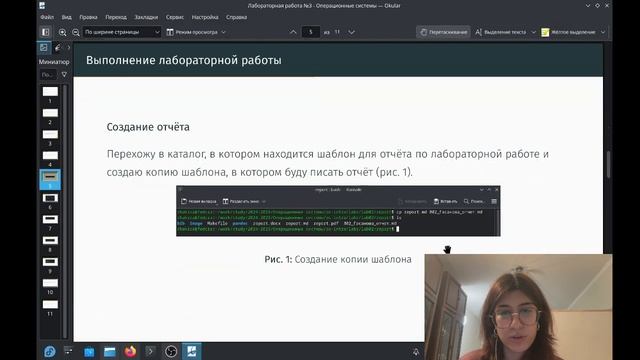The width and height of the screenshot is (640, 360).
Task: Click the 'Выполнение лабораторной работы' slide title
Action: [x=184, y=60]
